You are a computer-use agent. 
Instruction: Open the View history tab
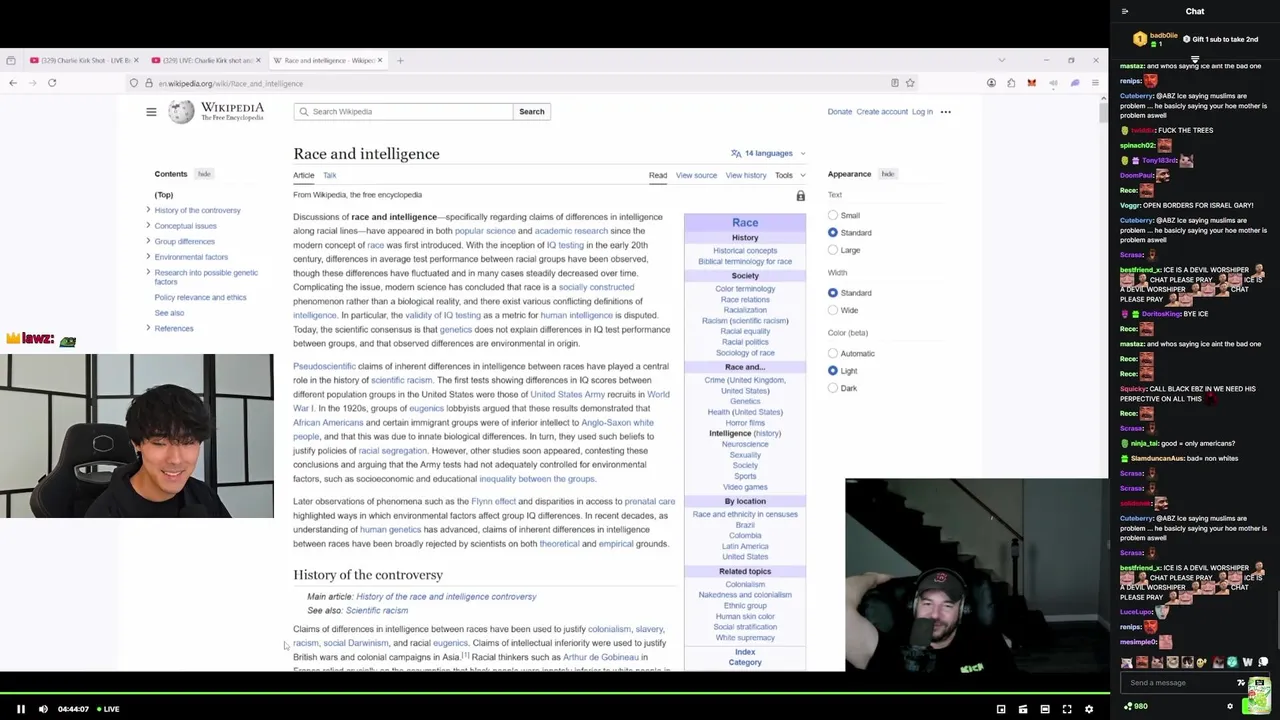(x=746, y=175)
